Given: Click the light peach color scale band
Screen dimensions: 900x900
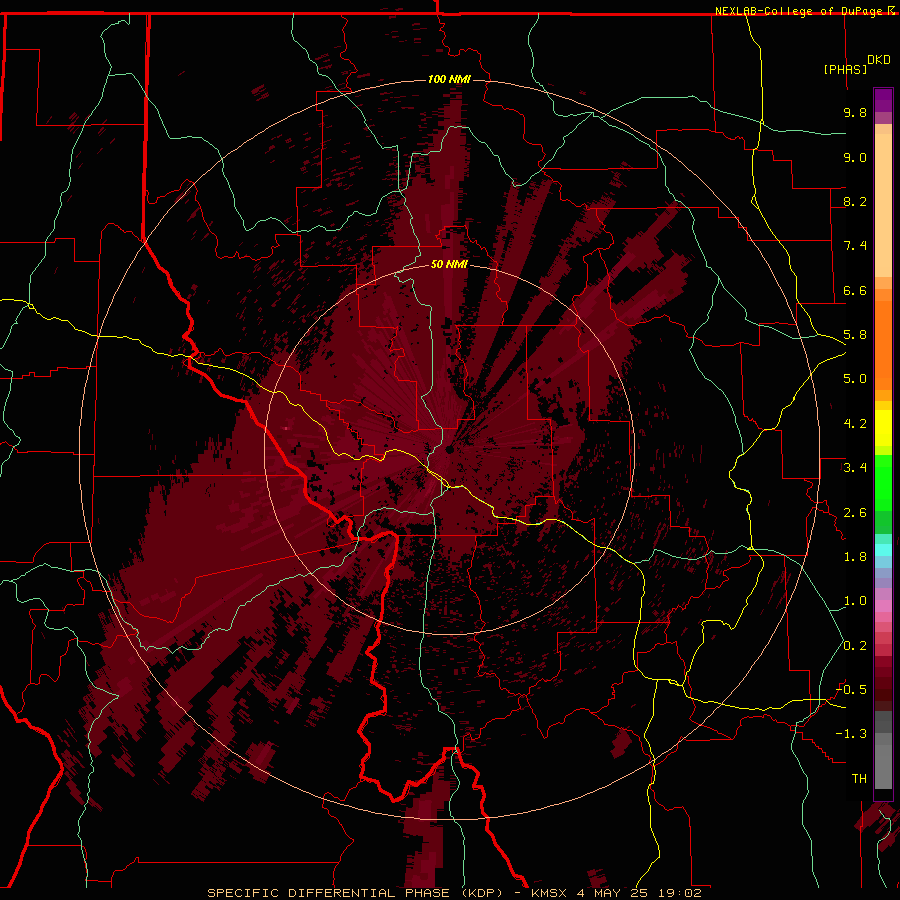Looking at the screenshot, I should click(883, 205).
